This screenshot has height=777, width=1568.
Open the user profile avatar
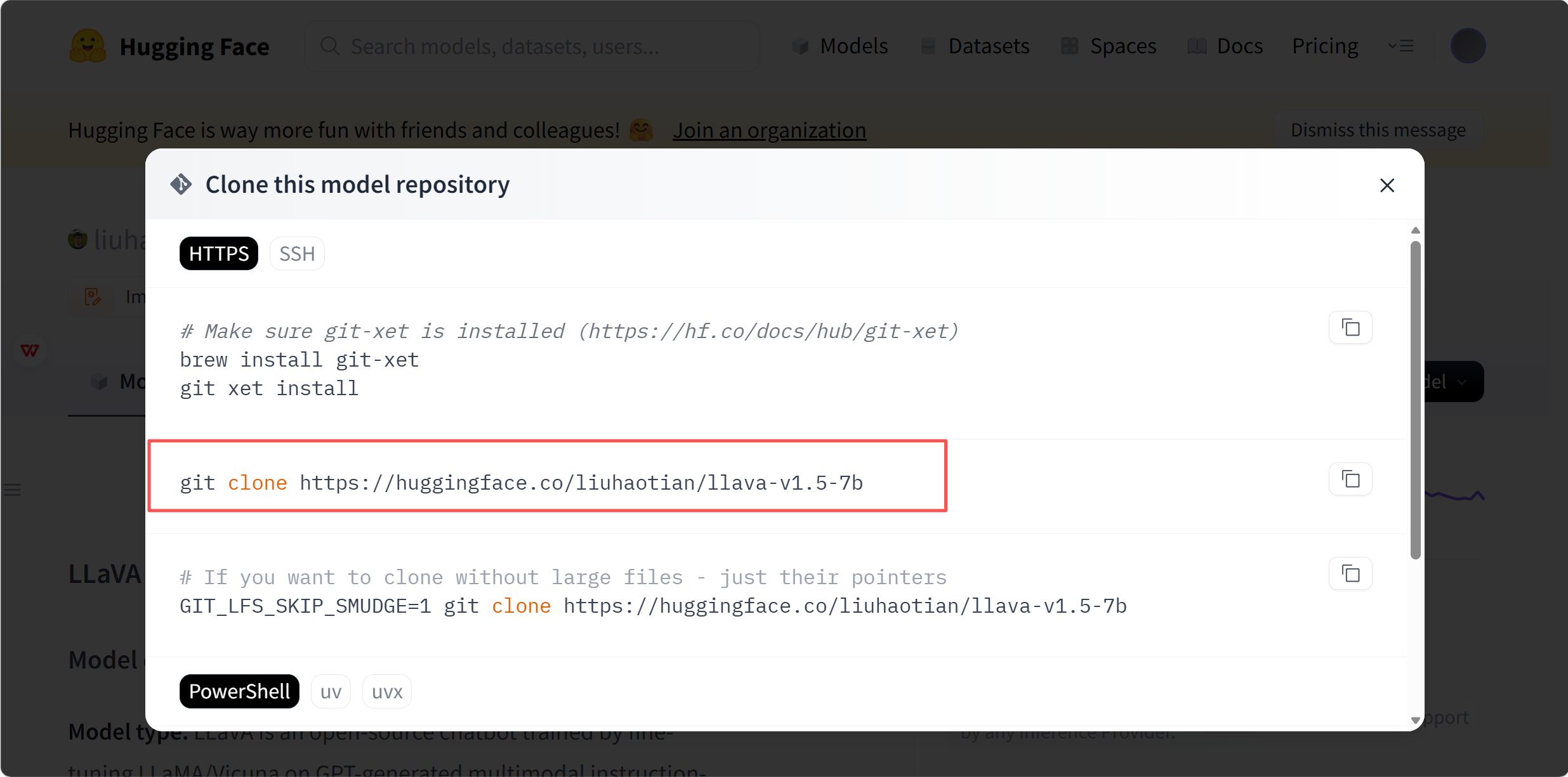[x=1468, y=46]
